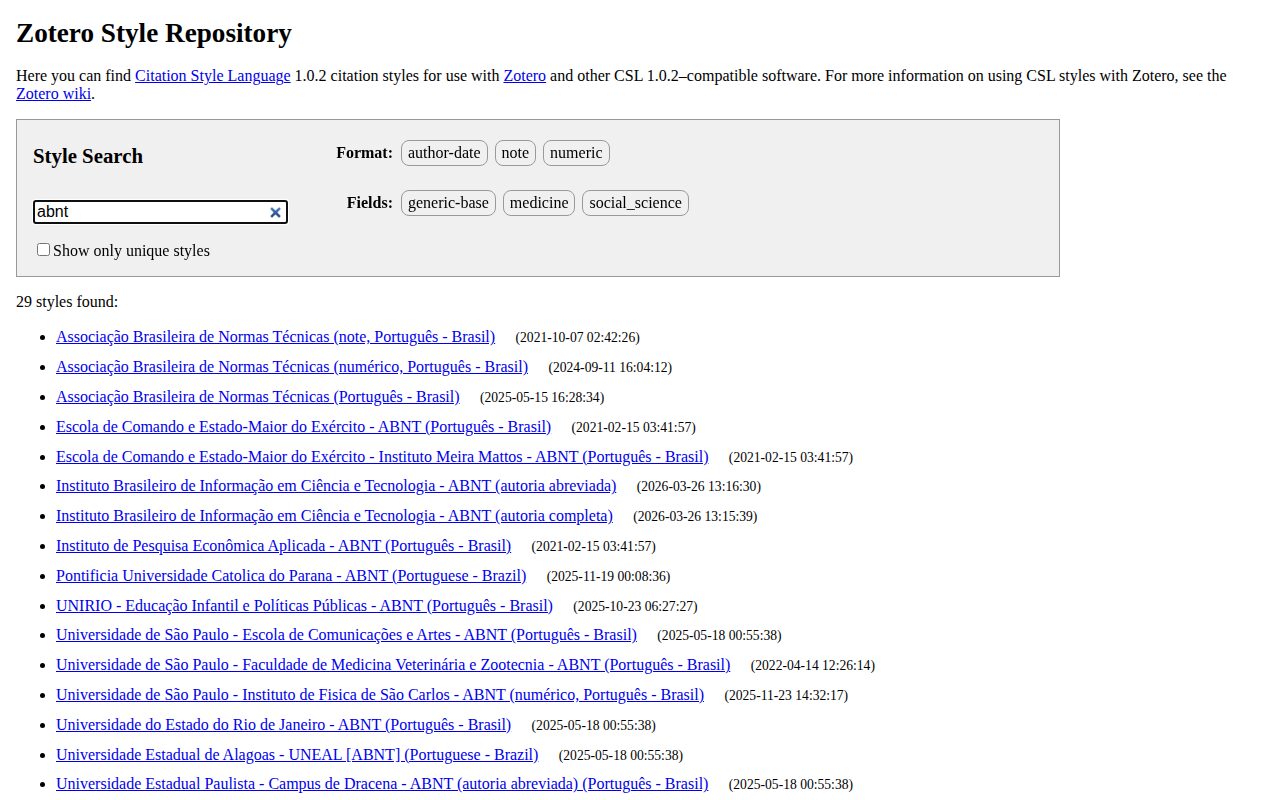Open the Zotero link in intro text
This screenshot has height=800, width=1280.
coord(524,76)
